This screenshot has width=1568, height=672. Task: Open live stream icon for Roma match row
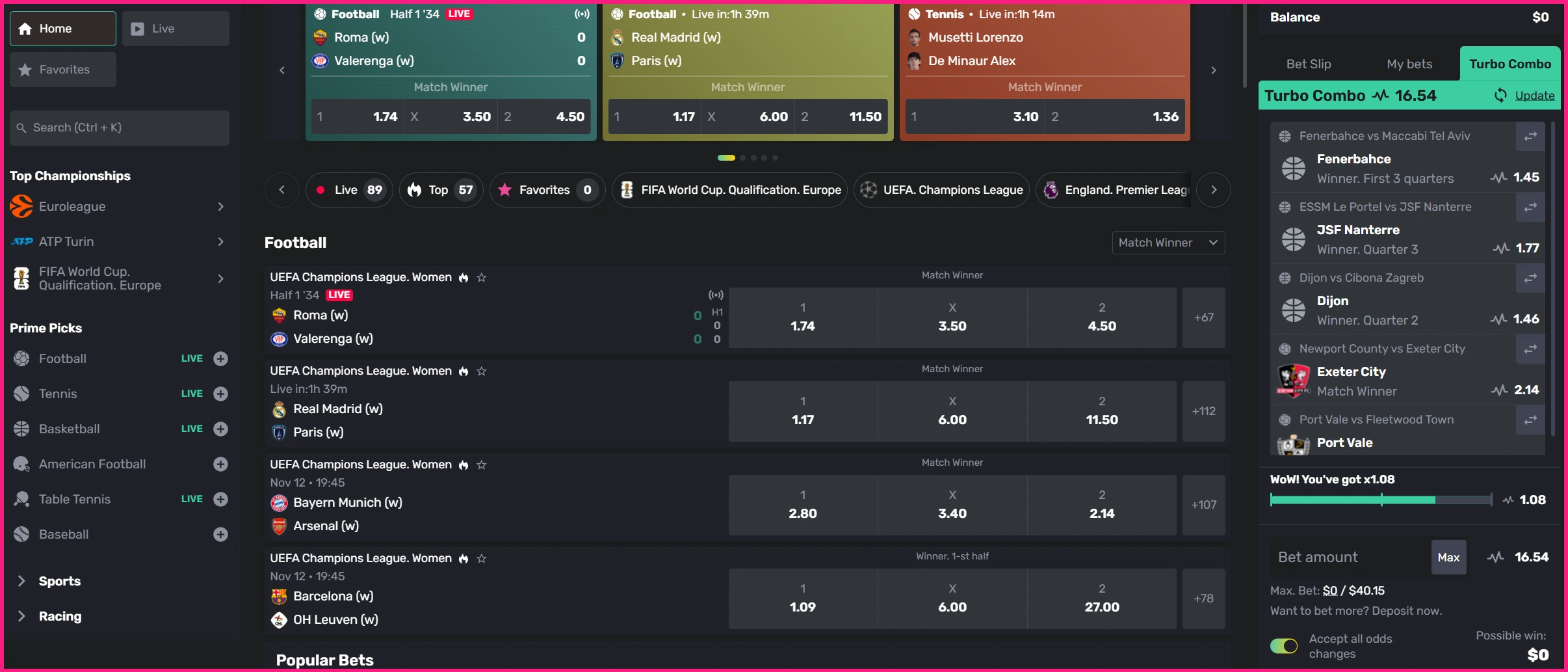tap(716, 295)
